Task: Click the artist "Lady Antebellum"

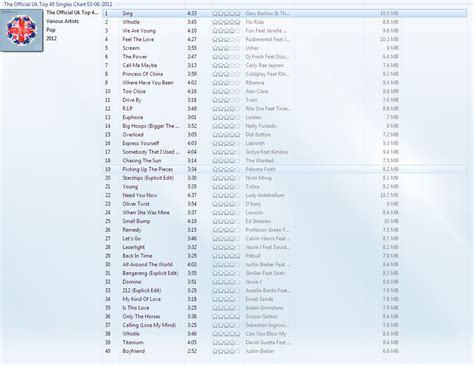Action: pos(265,195)
